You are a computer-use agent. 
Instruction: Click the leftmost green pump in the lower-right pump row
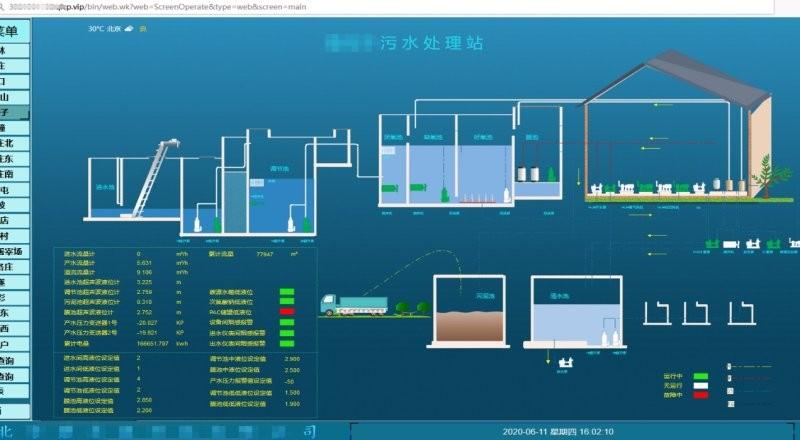tap(712, 244)
